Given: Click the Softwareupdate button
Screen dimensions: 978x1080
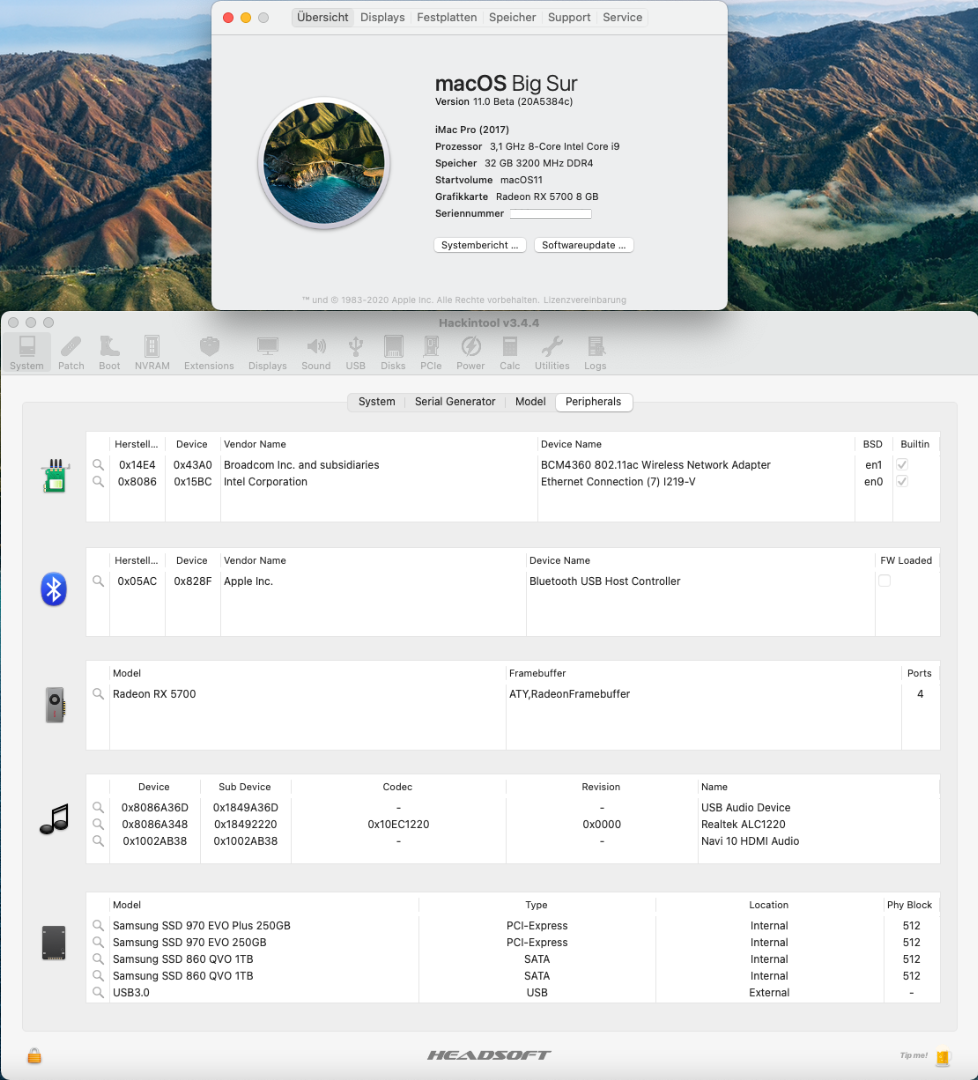Looking at the screenshot, I should [584, 245].
